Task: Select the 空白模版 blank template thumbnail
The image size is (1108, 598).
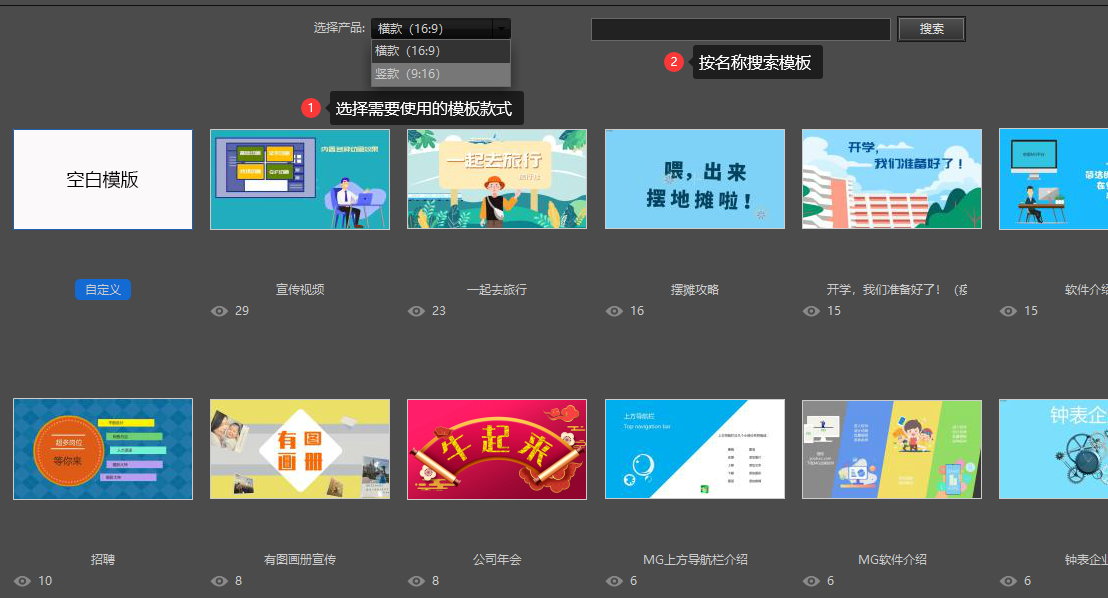Action: pos(103,179)
